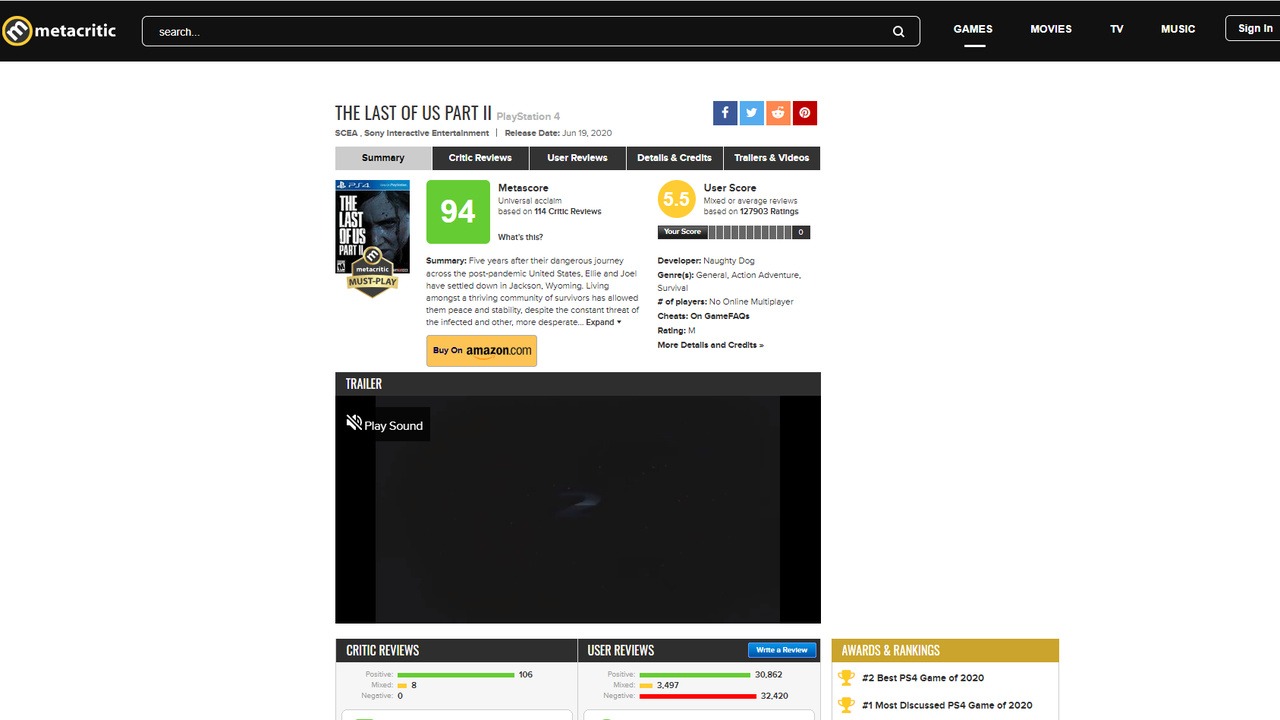The image size is (1280, 720).
Task: Click into the search input field
Action: point(520,31)
